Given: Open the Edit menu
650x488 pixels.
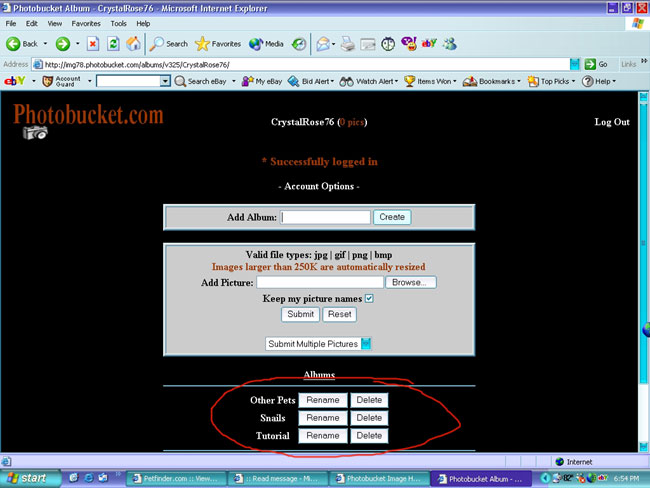Looking at the screenshot, I should [x=32, y=24].
